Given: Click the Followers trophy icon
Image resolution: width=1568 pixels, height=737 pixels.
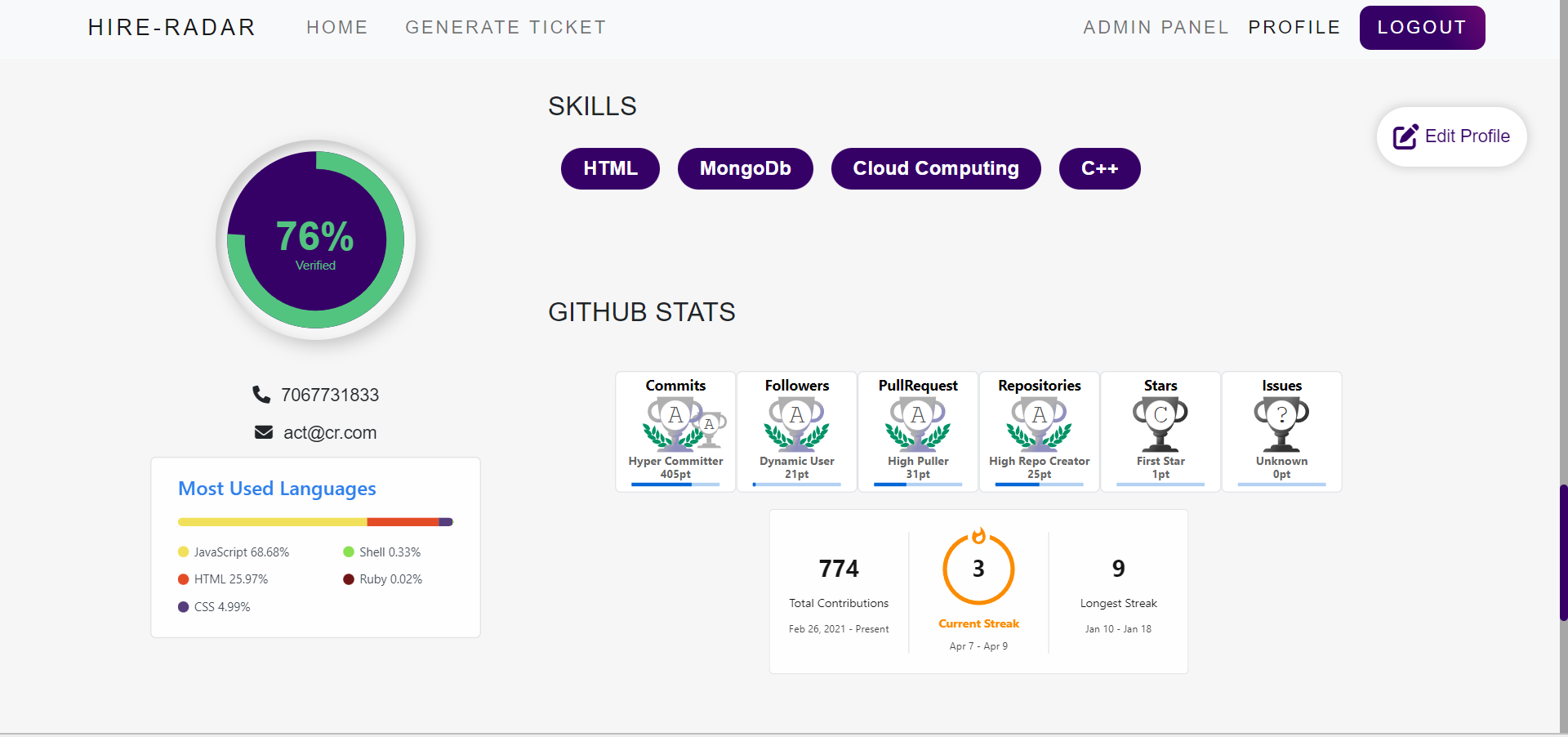Looking at the screenshot, I should click(797, 425).
